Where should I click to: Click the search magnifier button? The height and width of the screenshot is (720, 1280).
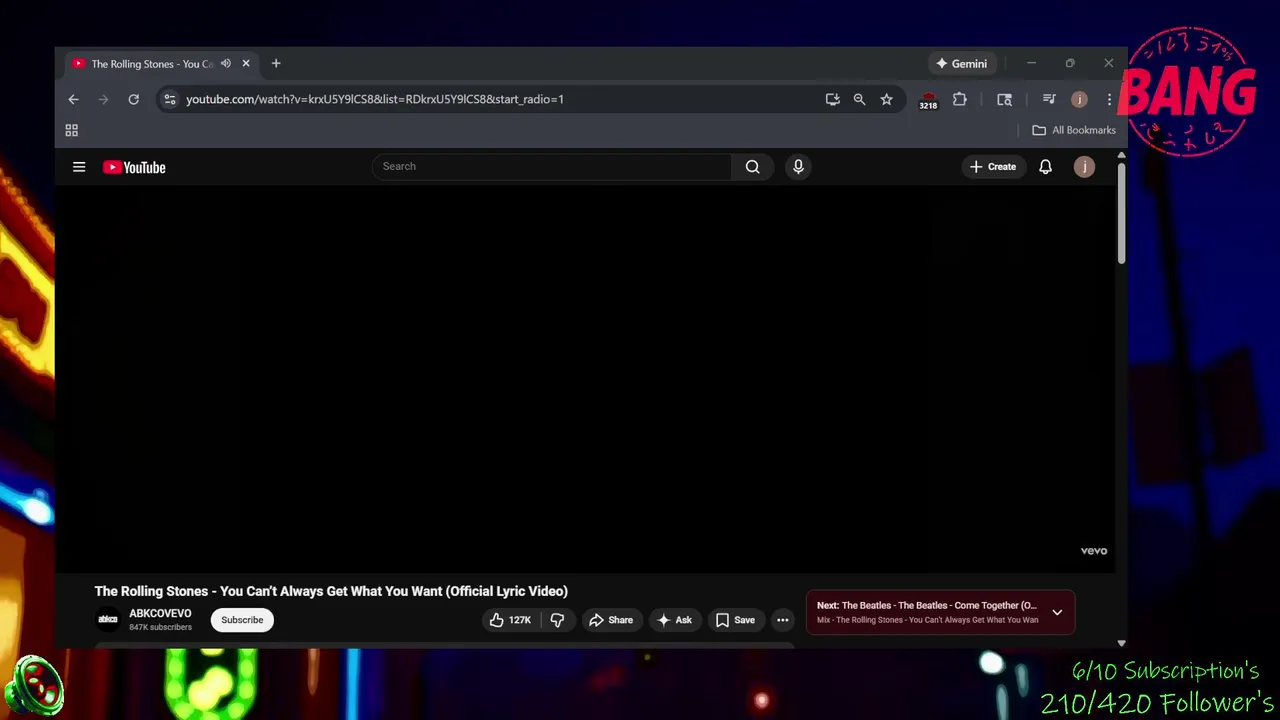pyautogui.click(x=752, y=167)
